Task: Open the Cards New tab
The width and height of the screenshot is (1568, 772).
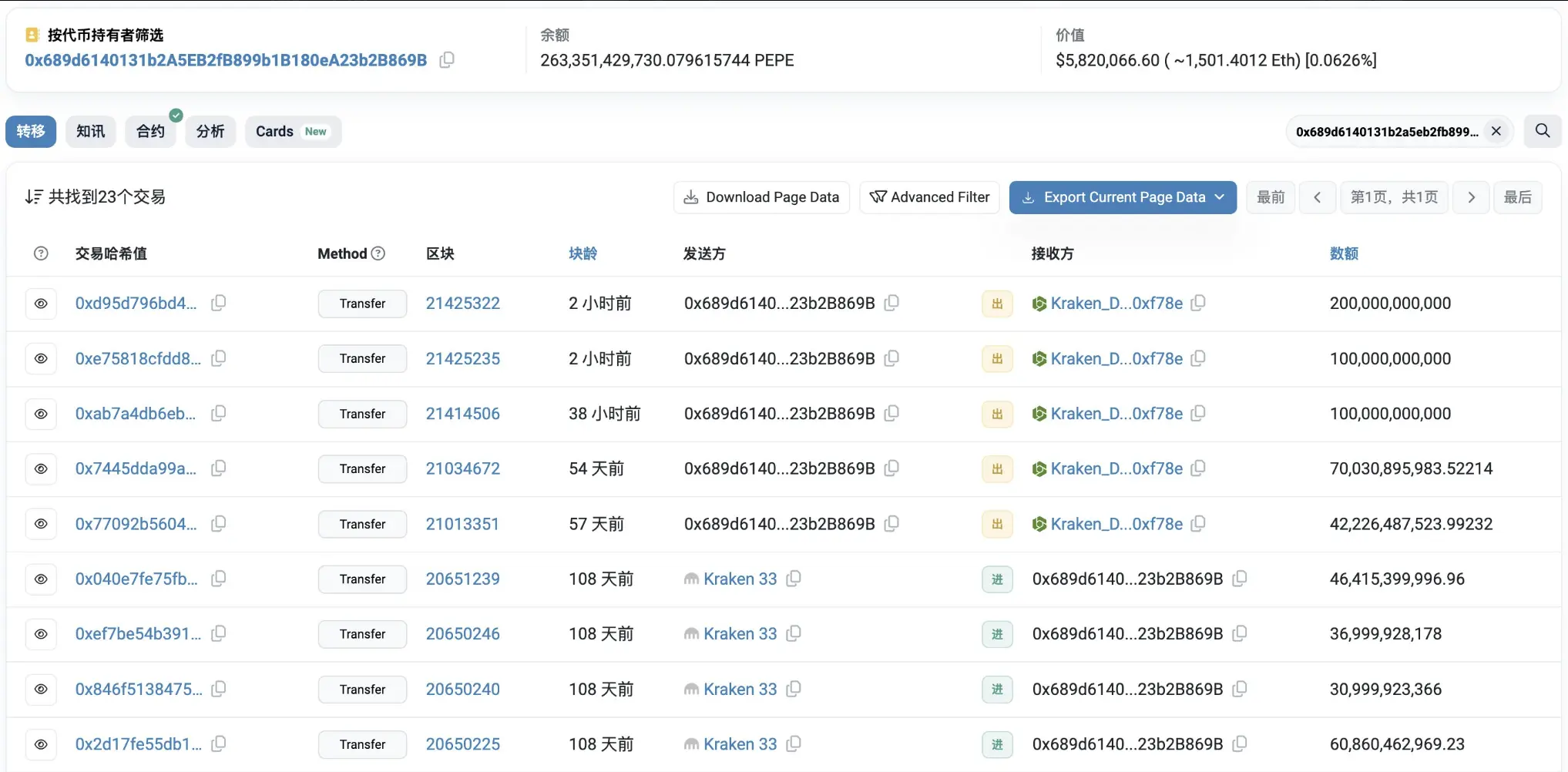Action: pos(292,131)
